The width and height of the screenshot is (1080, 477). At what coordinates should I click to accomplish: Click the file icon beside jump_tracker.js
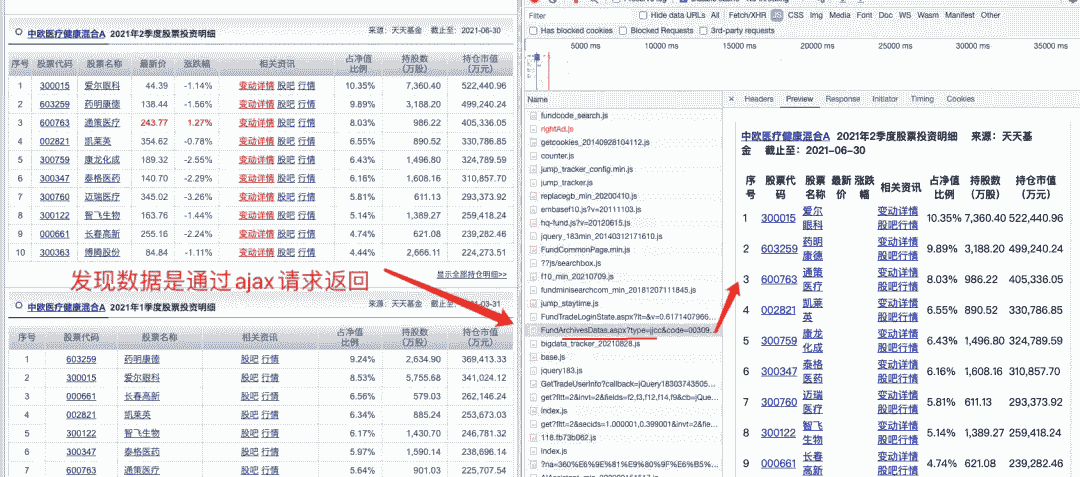(533, 183)
